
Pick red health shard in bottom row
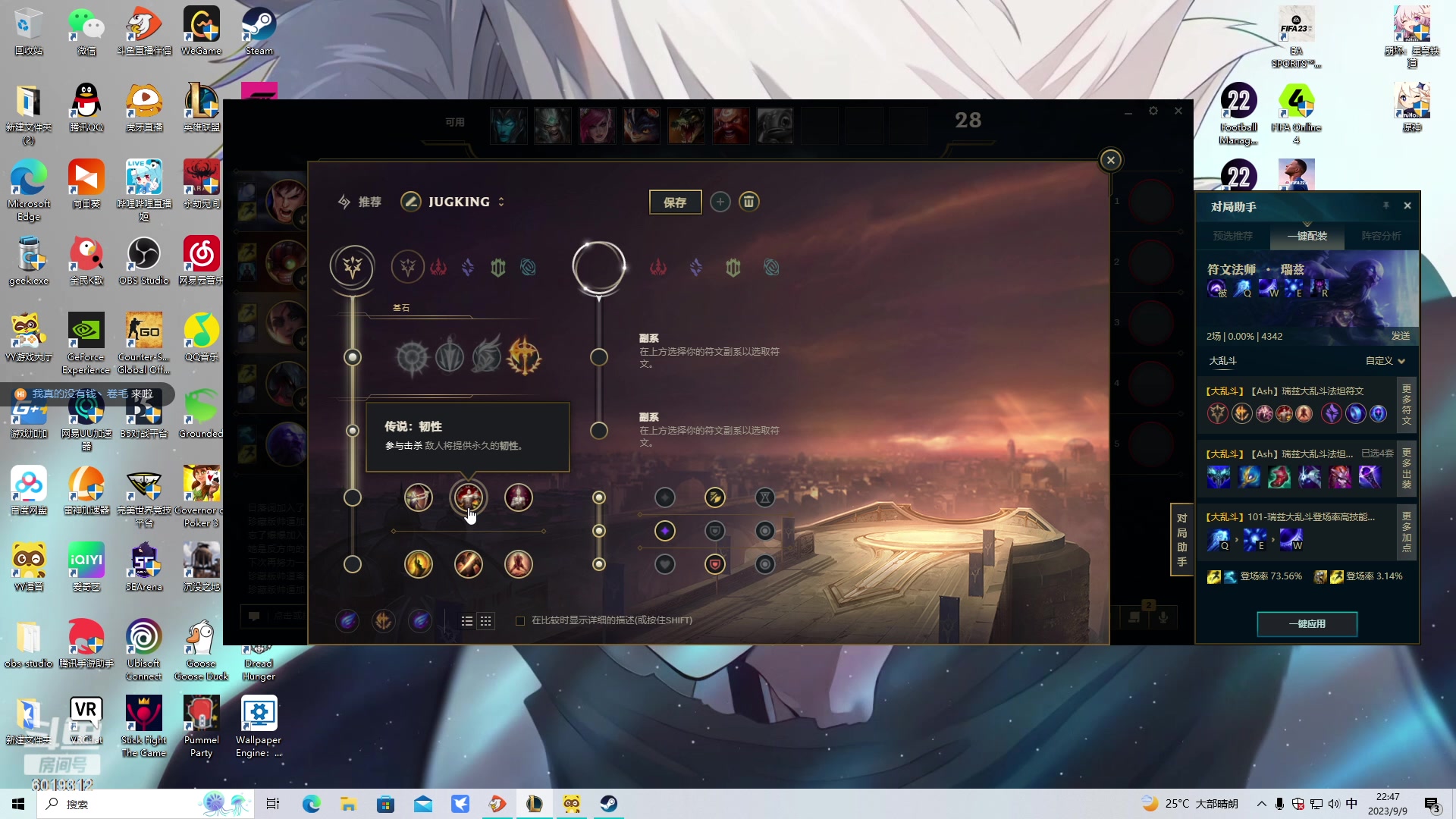pos(715,564)
